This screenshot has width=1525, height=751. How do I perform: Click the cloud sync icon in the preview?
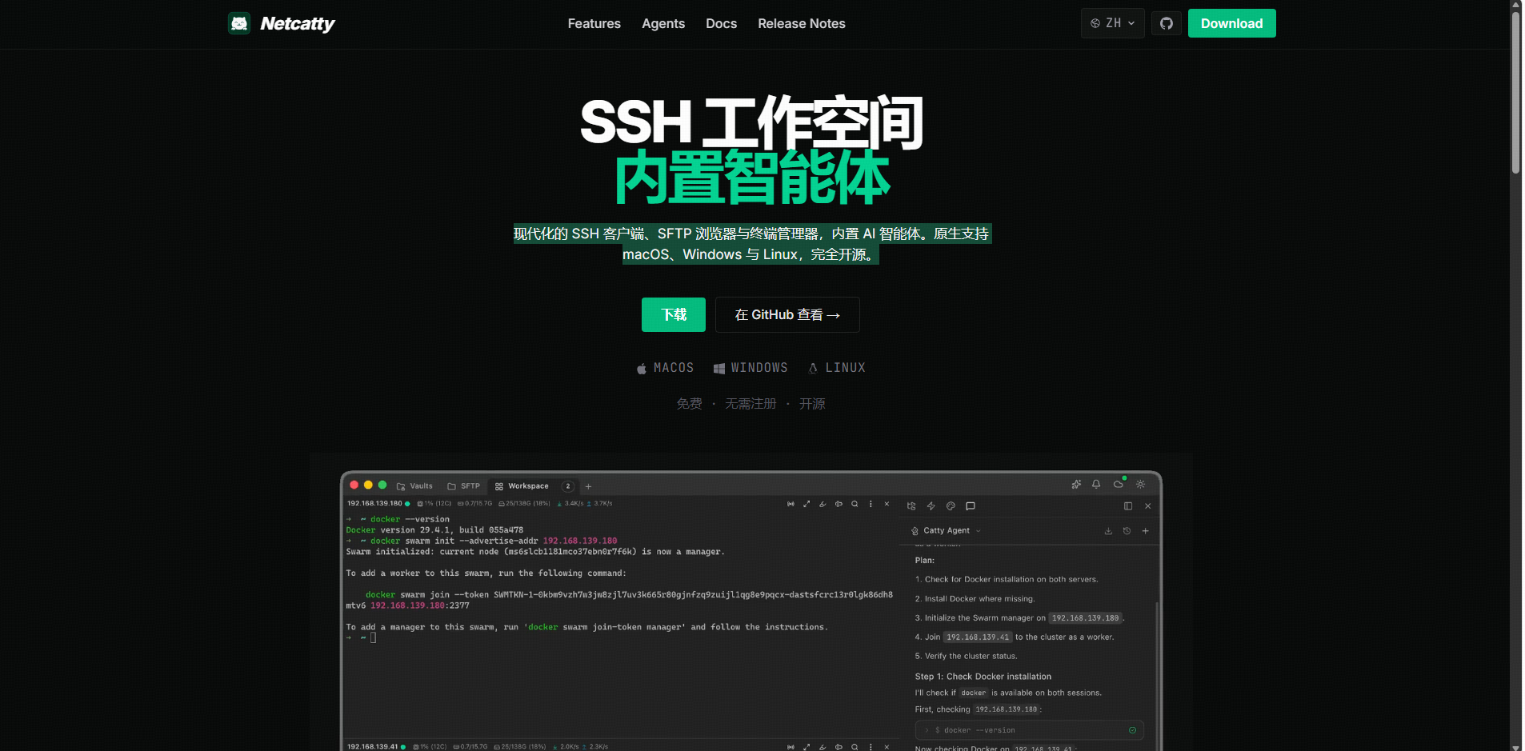(1119, 484)
